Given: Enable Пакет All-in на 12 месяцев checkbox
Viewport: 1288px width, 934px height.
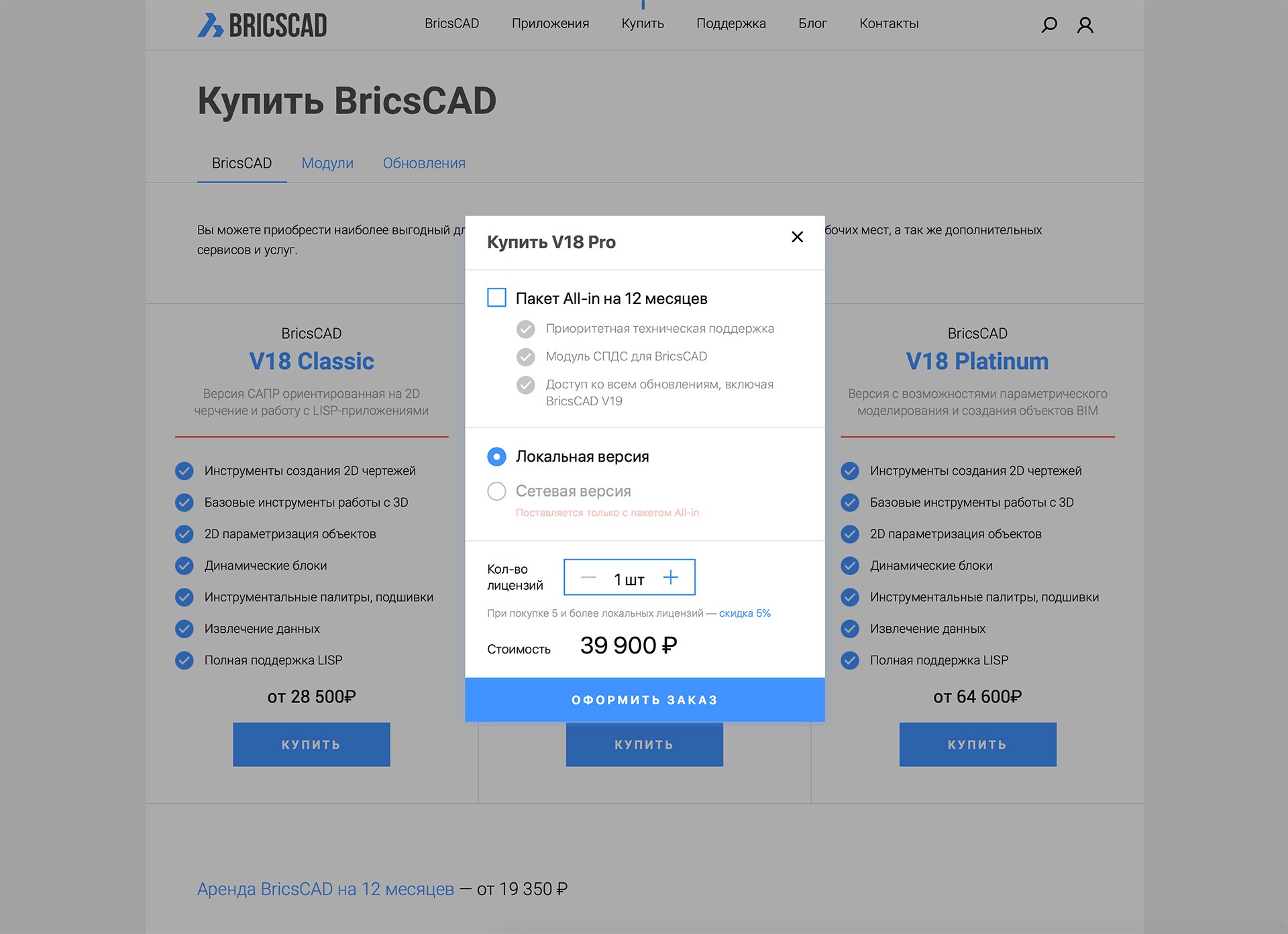Looking at the screenshot, I should [x=496, y=297].
